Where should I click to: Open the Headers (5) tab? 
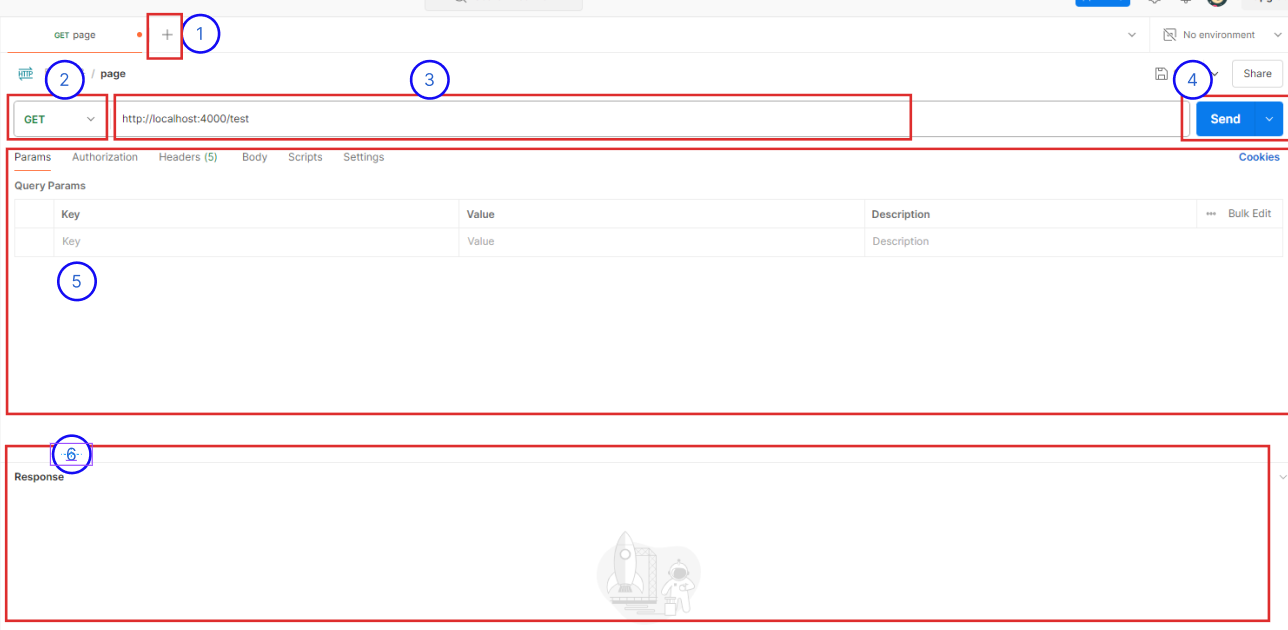point(188,157)
